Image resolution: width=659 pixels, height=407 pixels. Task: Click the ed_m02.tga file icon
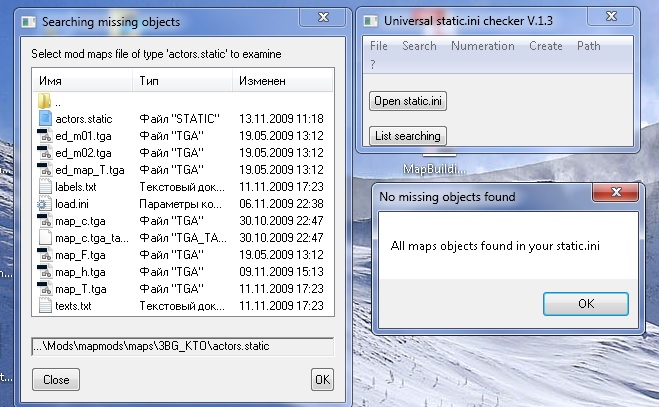(45, 153)
